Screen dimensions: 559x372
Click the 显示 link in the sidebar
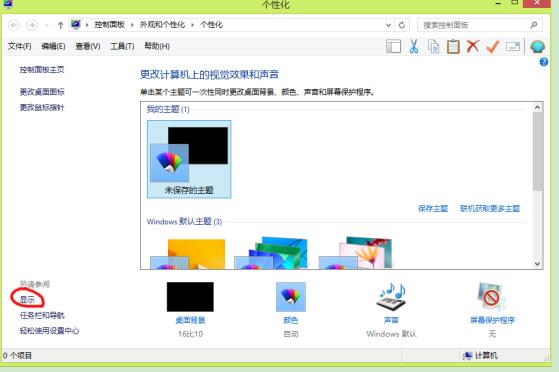click(x=27, y=300)
